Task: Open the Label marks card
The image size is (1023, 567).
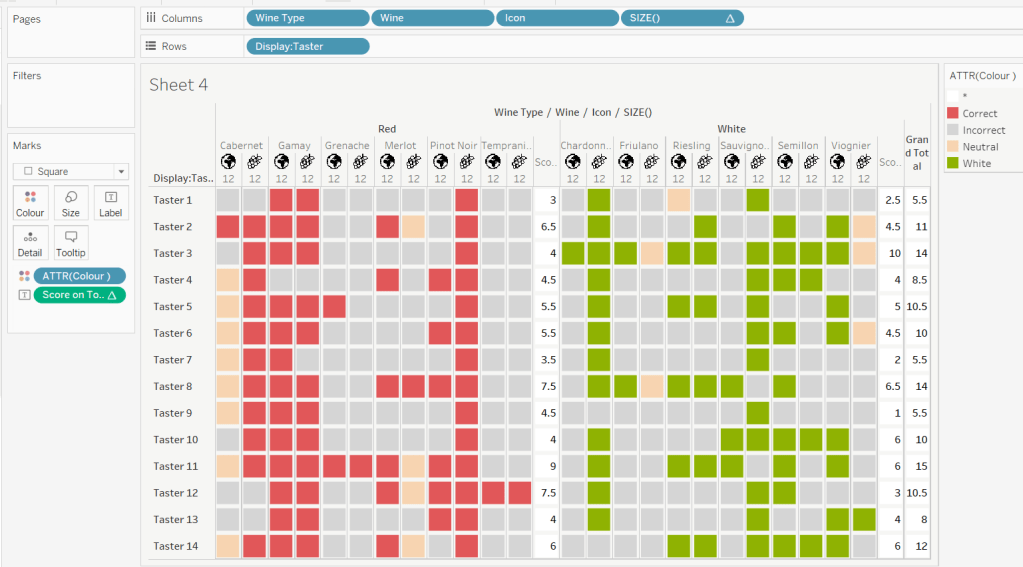Action: [111, 203]
